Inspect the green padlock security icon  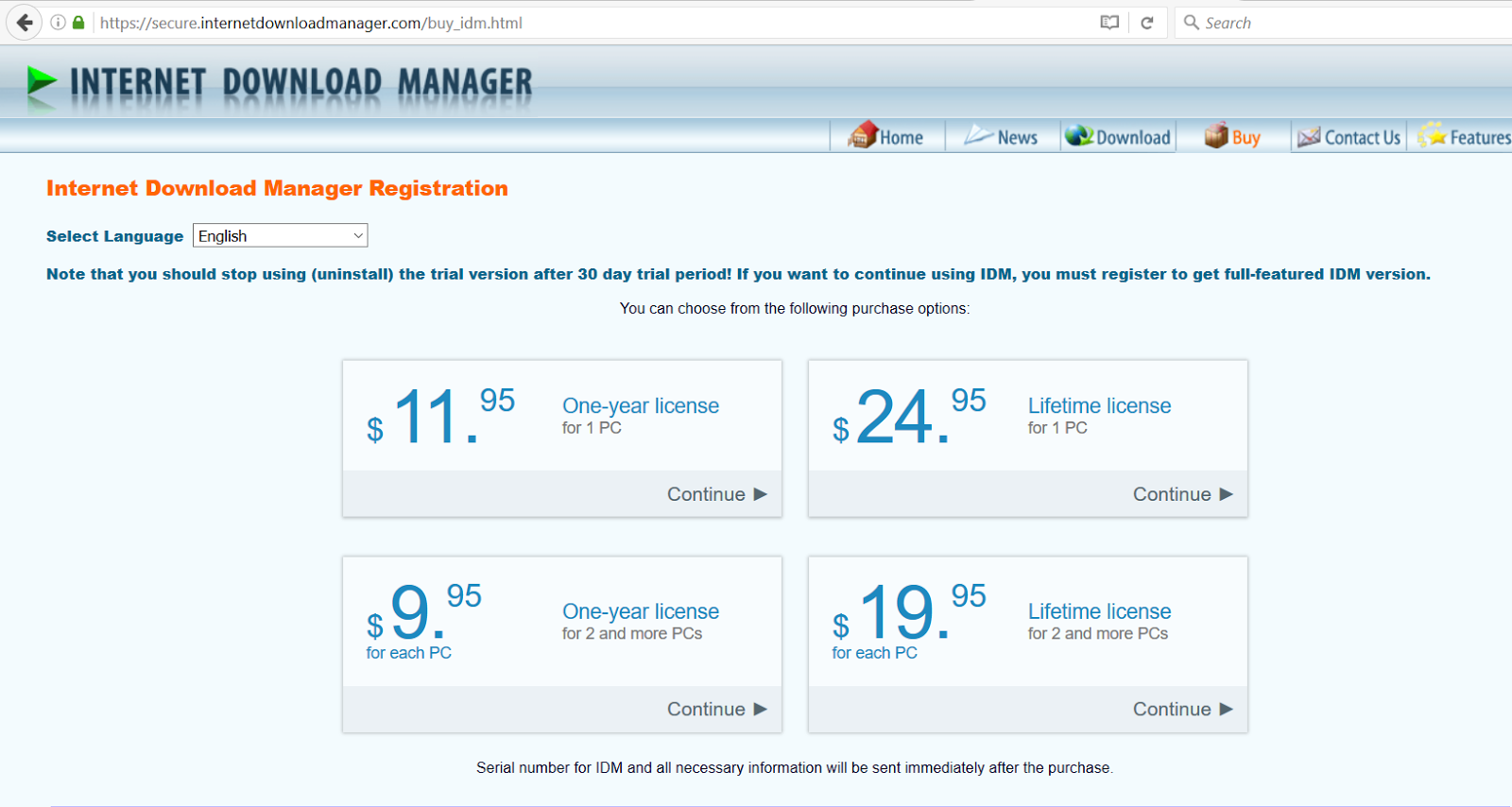click(78, 23)
